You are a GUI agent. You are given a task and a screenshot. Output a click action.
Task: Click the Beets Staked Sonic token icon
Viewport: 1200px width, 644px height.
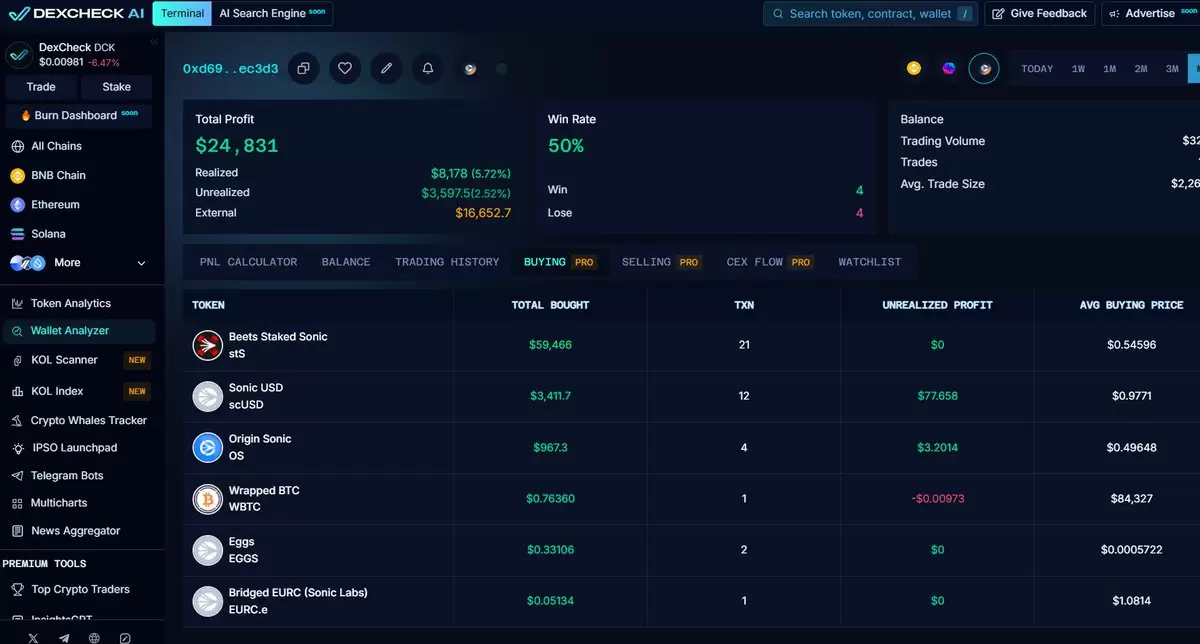pos(207,345)
